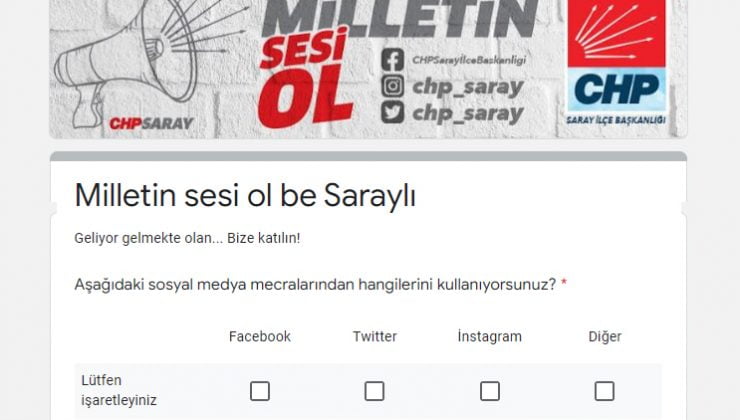The height and width of the screenshot is (420, 740).
Task: Click the six-arrows emblem on red square
Action: point(616,33)
